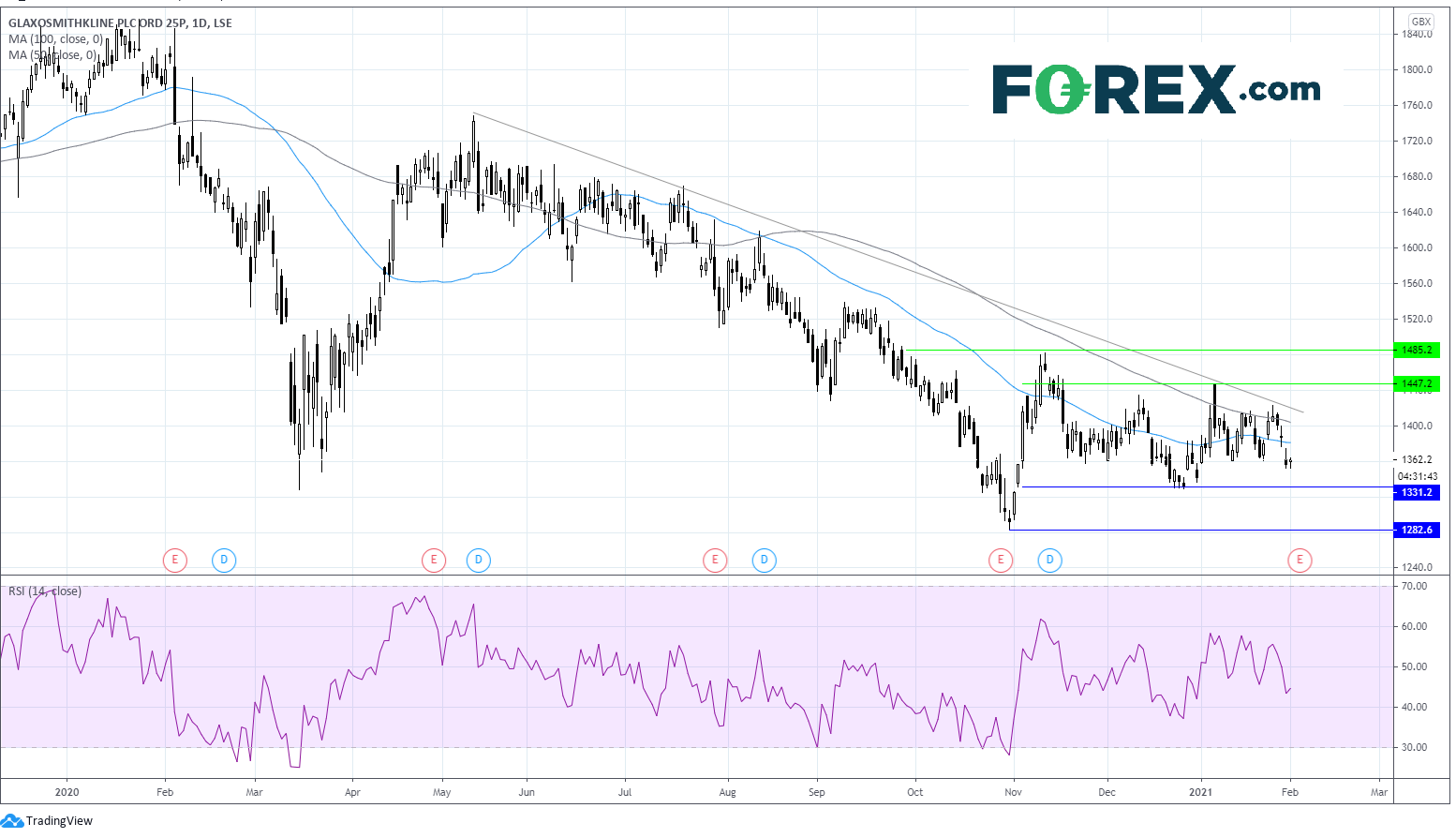Select the MA 50 indicator legend
Image resolution: width=1456 pixels, height=838 pixels.
pos(52,55)
